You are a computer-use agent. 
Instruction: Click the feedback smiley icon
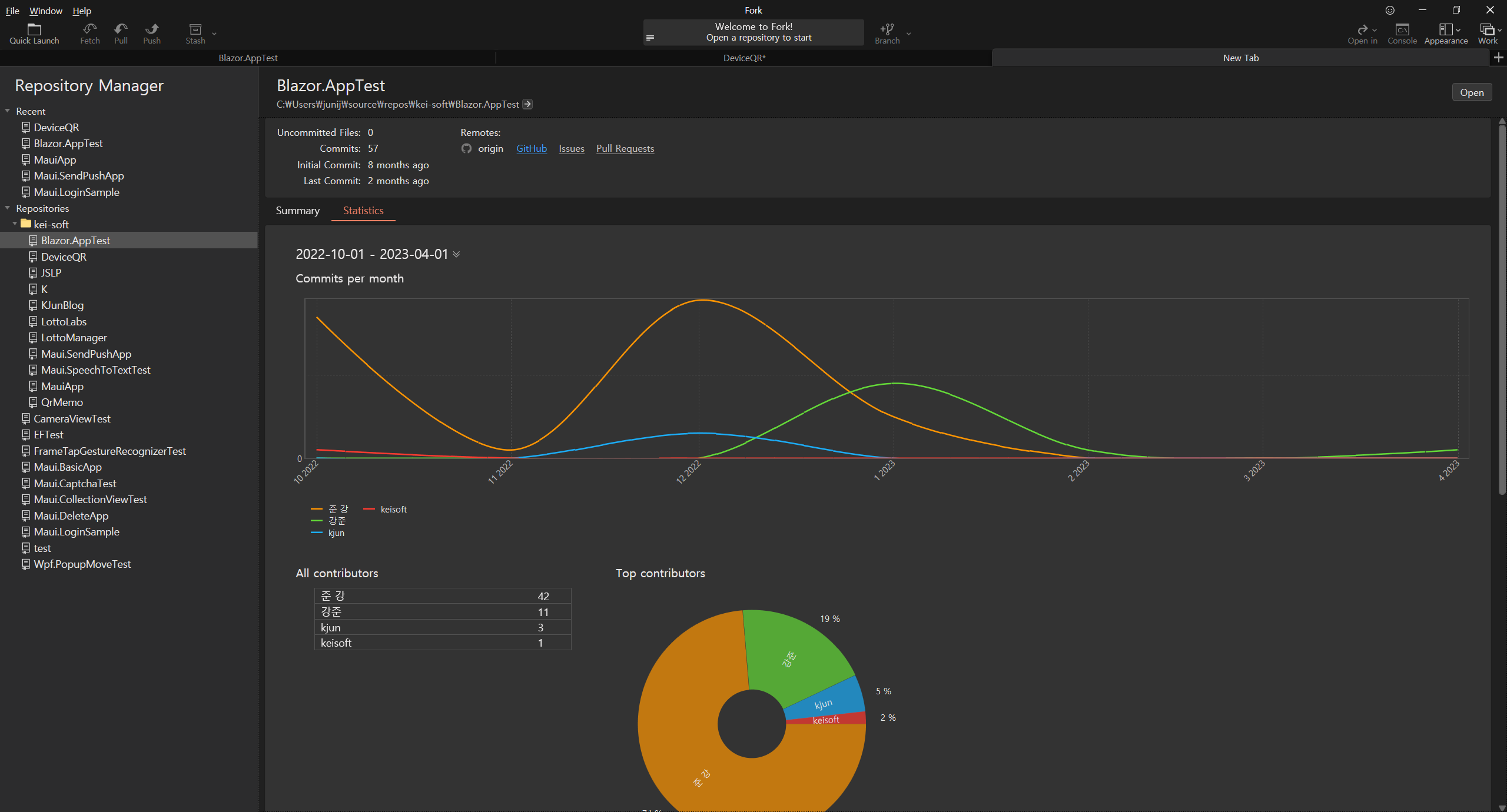click(x=1390, y=10)
